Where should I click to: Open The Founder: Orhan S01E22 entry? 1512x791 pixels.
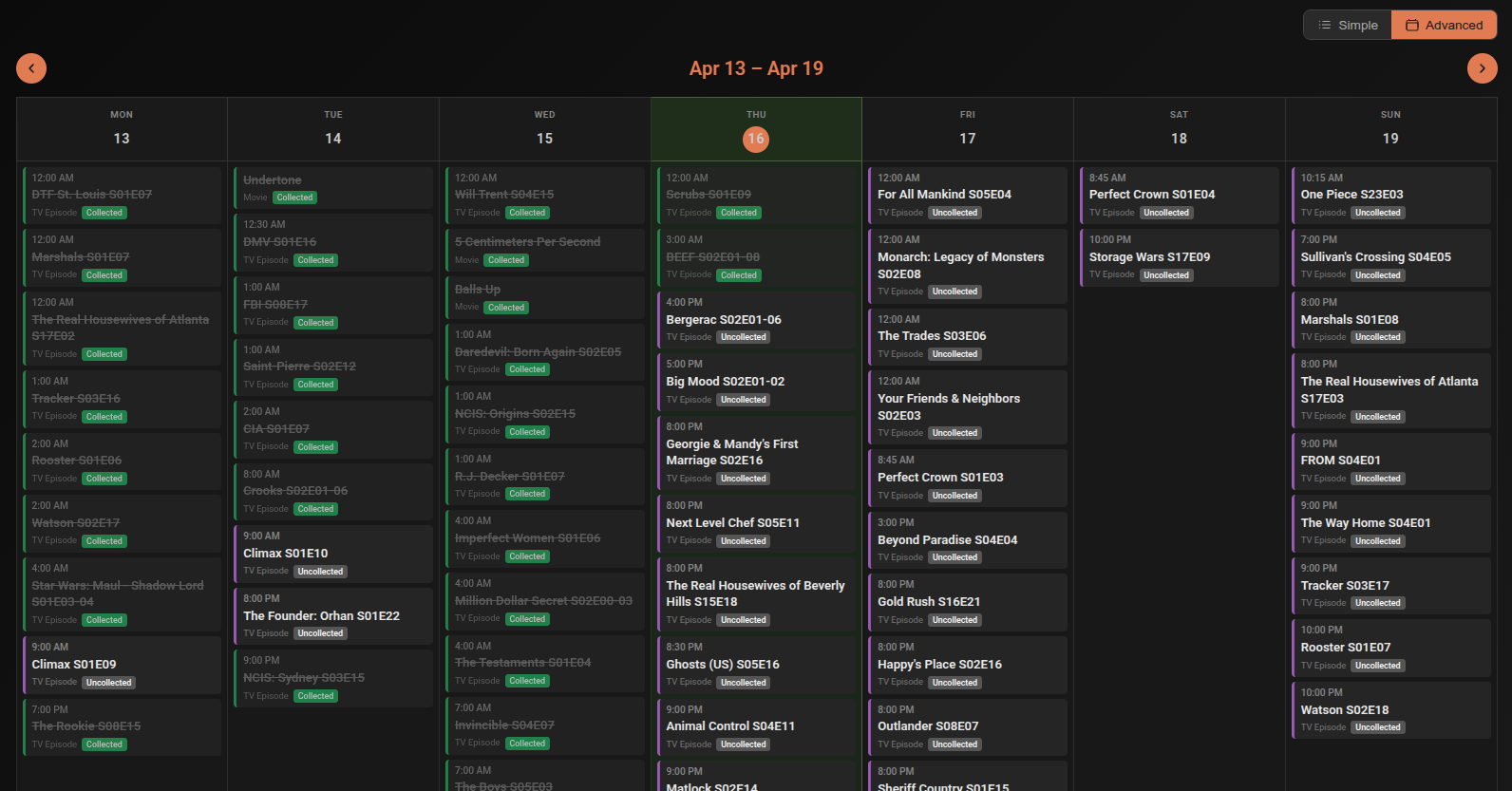tap(333, 616)
